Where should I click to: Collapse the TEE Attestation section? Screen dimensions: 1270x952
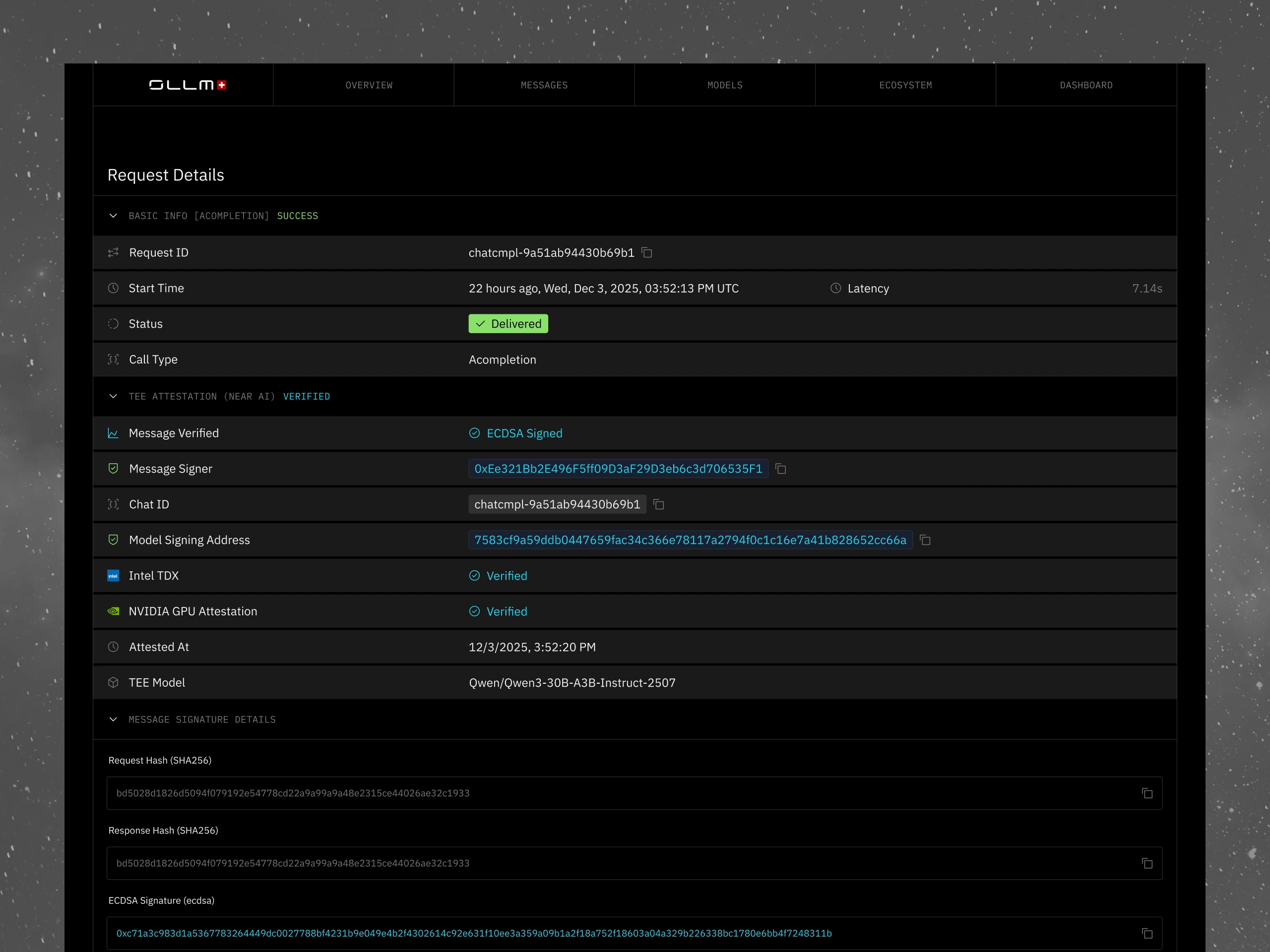(113, 397)
